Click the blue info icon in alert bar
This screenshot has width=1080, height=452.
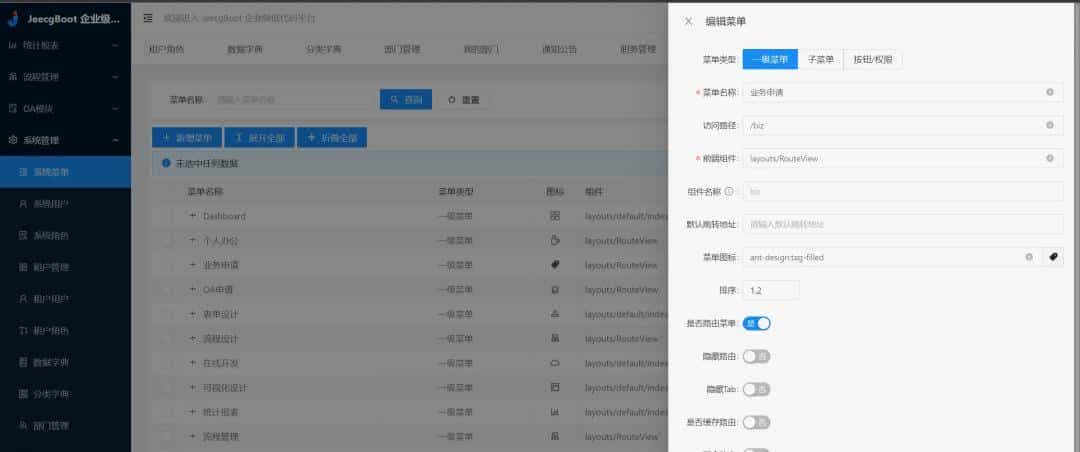click(x=165, y=163)
